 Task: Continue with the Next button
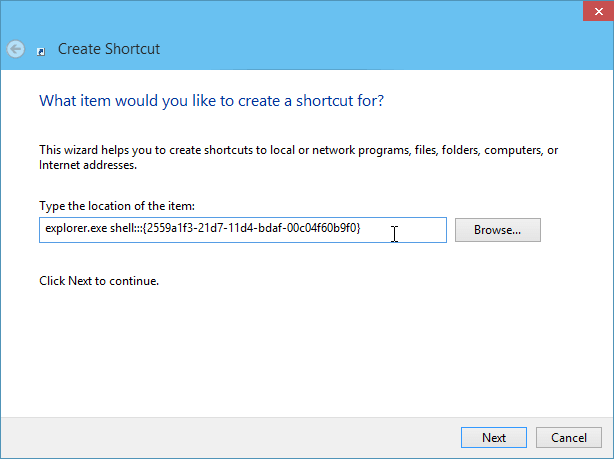tap(494, 437)
